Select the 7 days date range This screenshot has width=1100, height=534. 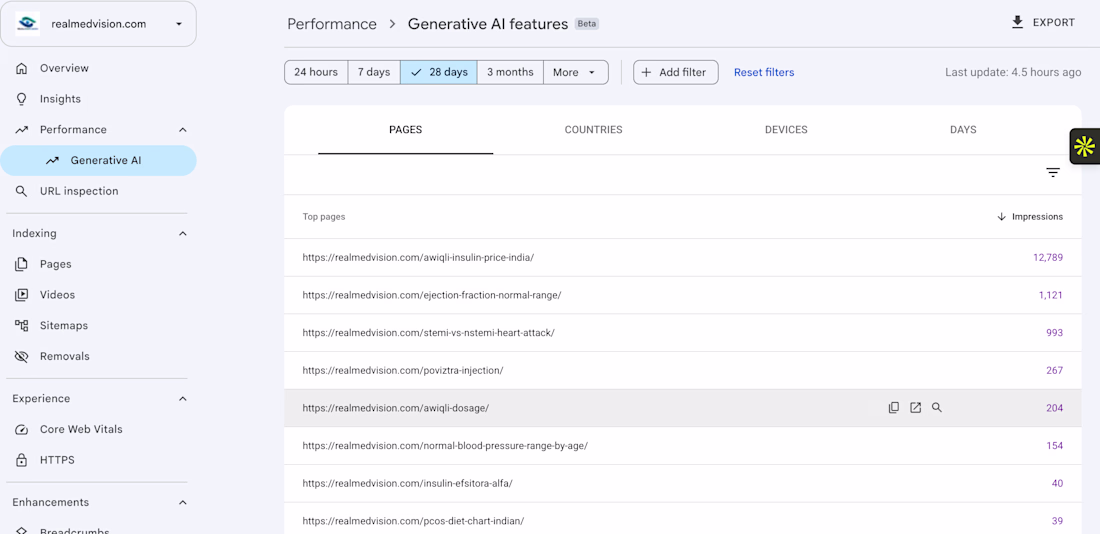(374, 72)
